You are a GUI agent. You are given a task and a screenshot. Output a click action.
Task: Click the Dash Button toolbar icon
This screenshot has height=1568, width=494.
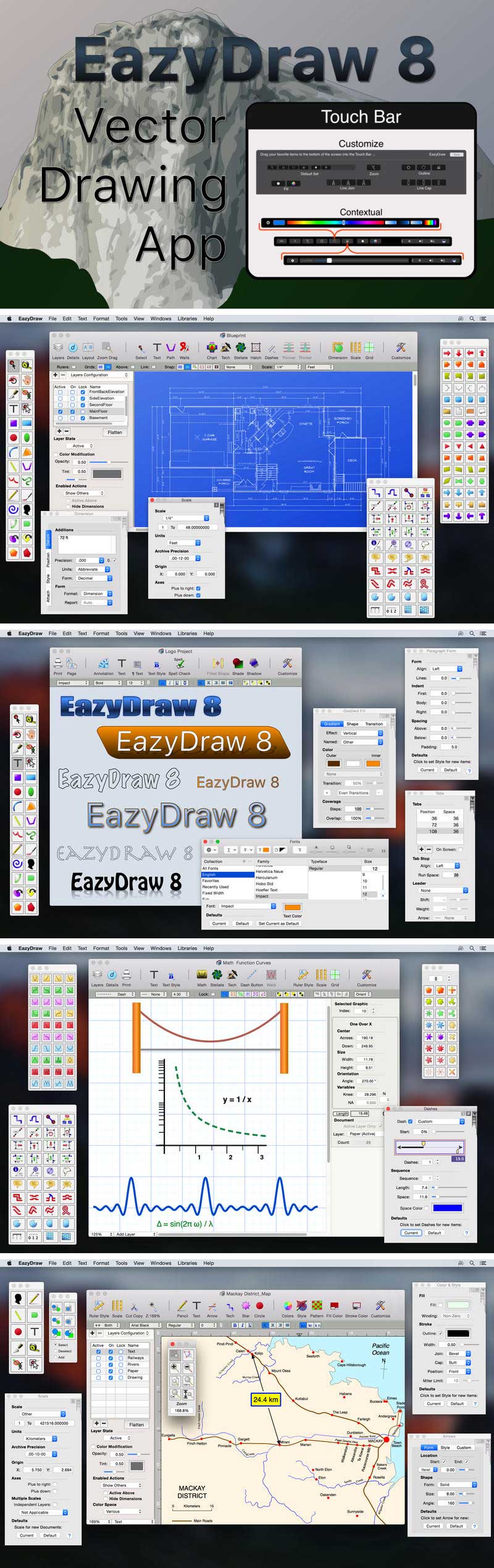[251, 975]
